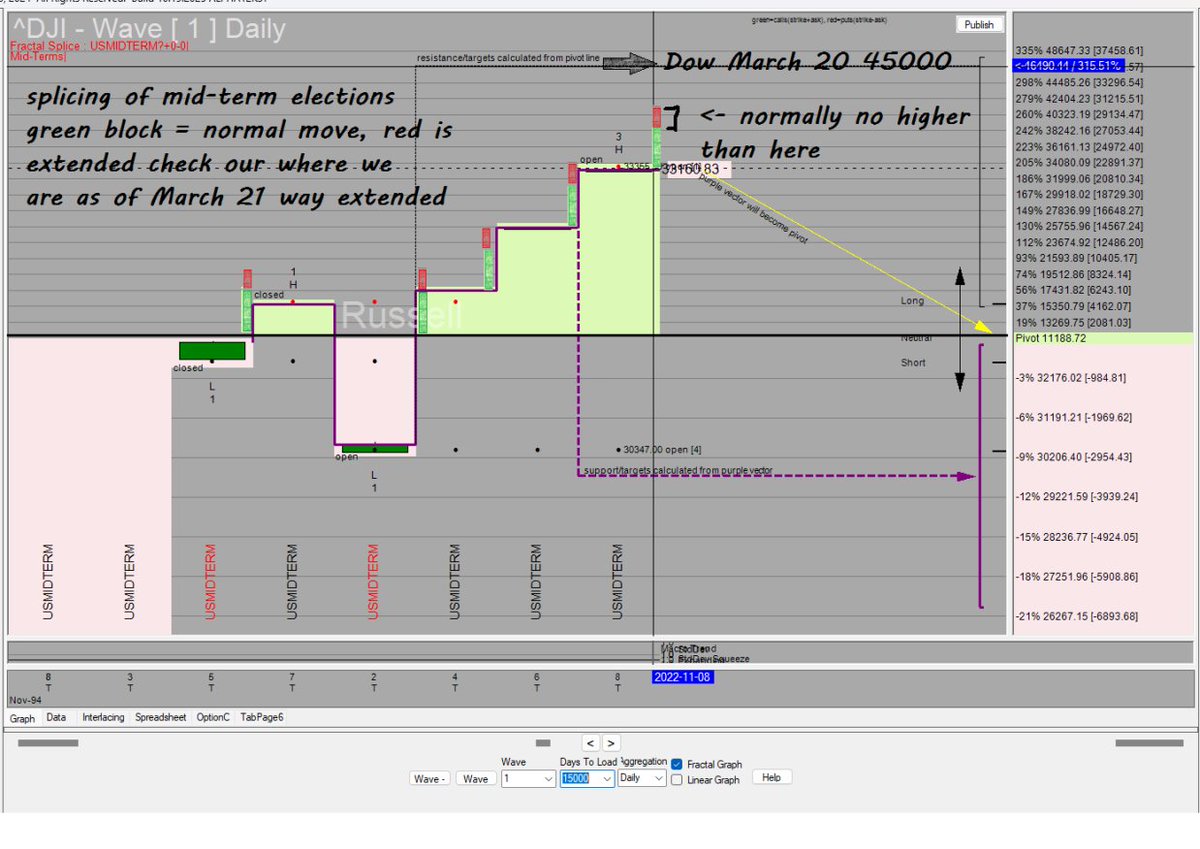The width and height of the screenshot is (1200, 849).
Task: Enable the Linear Graph checkbox
Action: click(678, 779)
